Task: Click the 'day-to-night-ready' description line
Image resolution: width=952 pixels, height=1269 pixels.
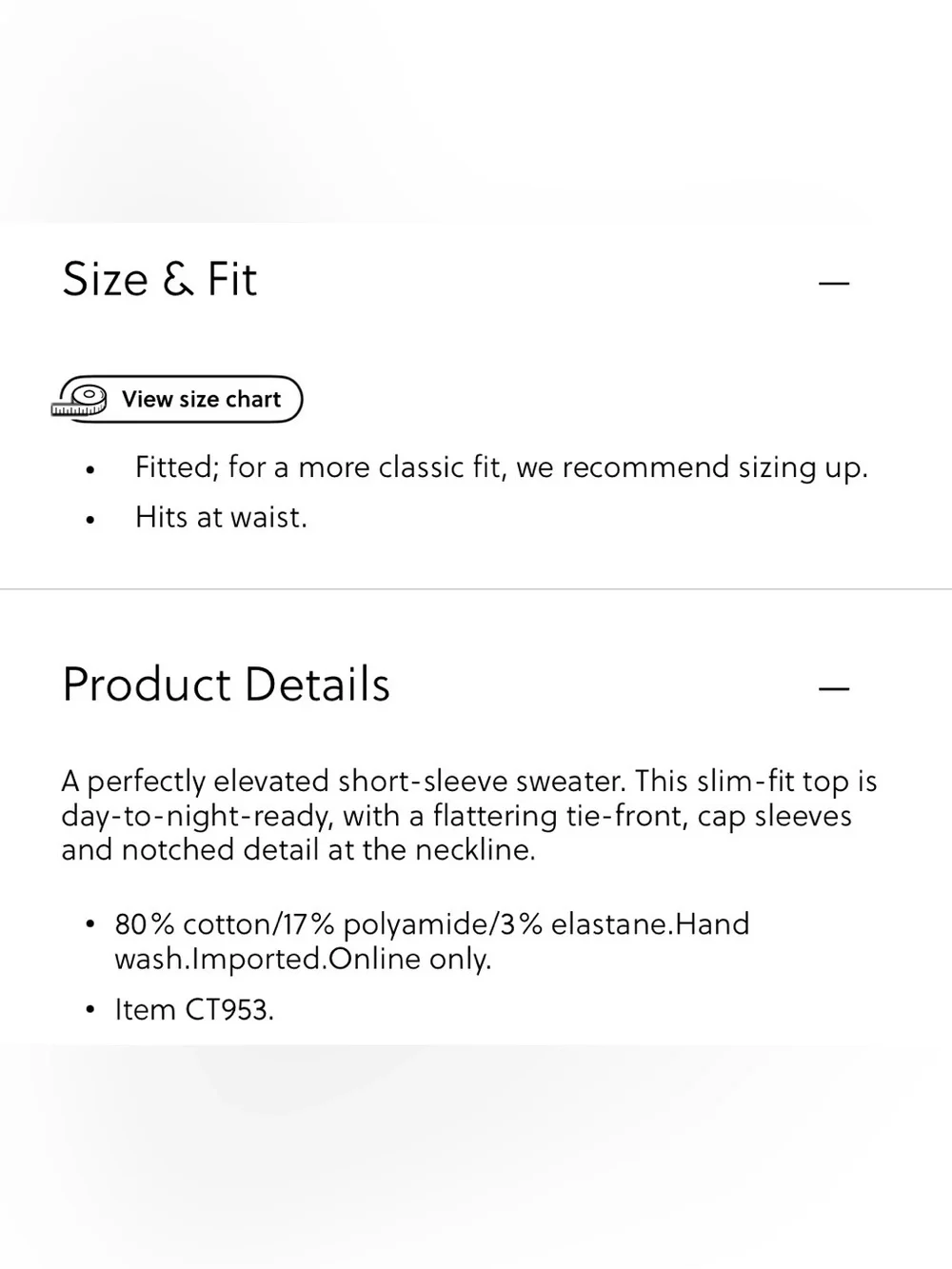Action: [457, 816]
